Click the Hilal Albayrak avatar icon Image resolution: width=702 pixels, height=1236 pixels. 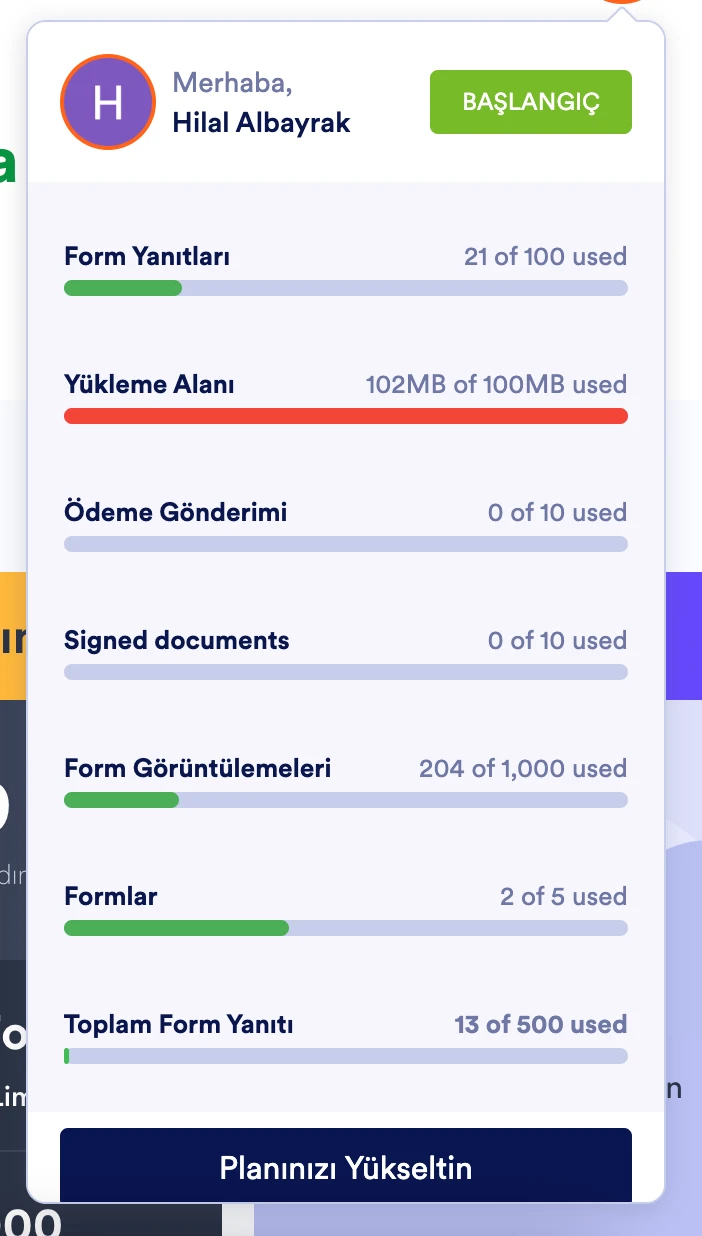(x=107, y=102)
